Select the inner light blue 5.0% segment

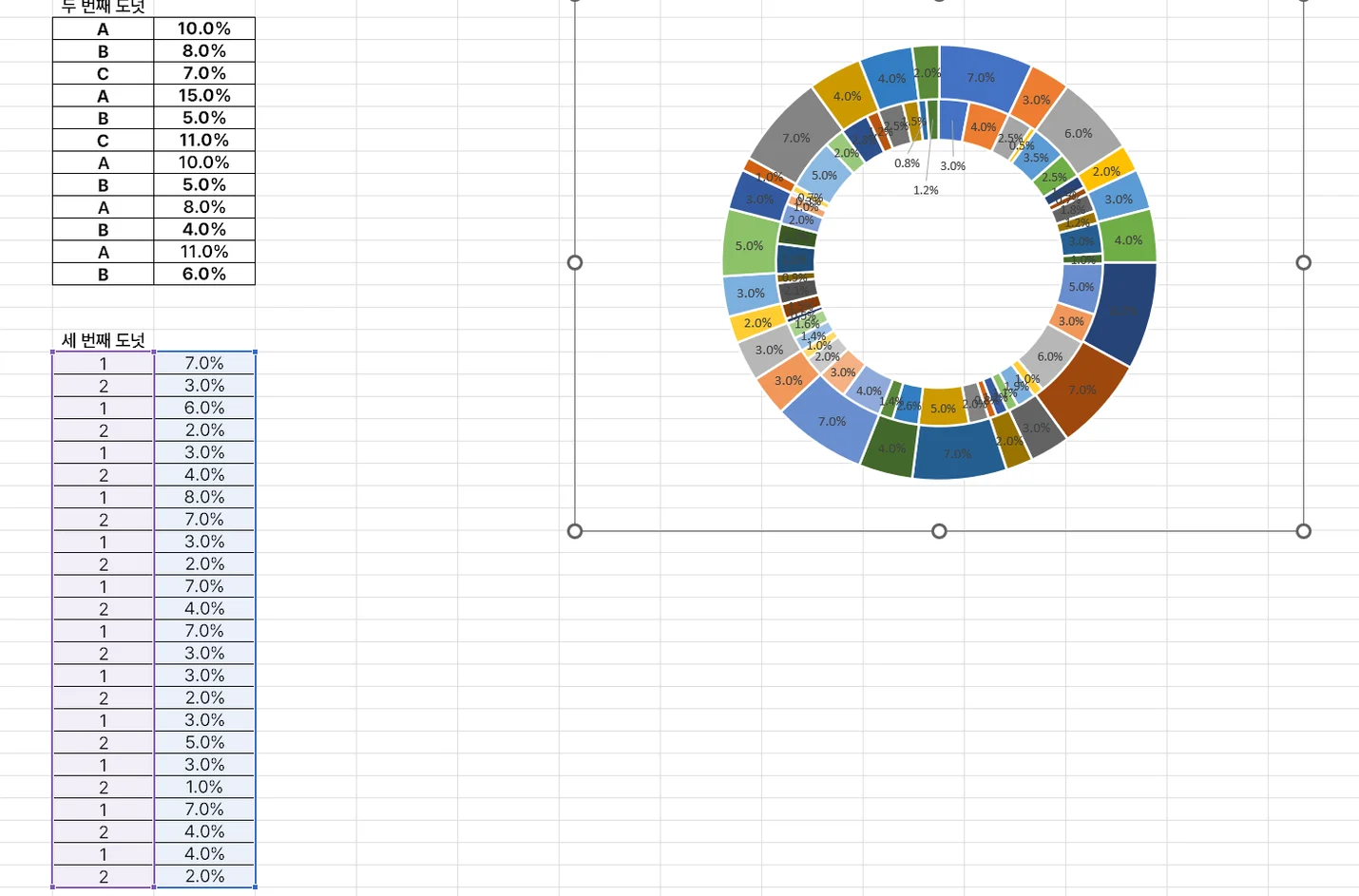824,176
